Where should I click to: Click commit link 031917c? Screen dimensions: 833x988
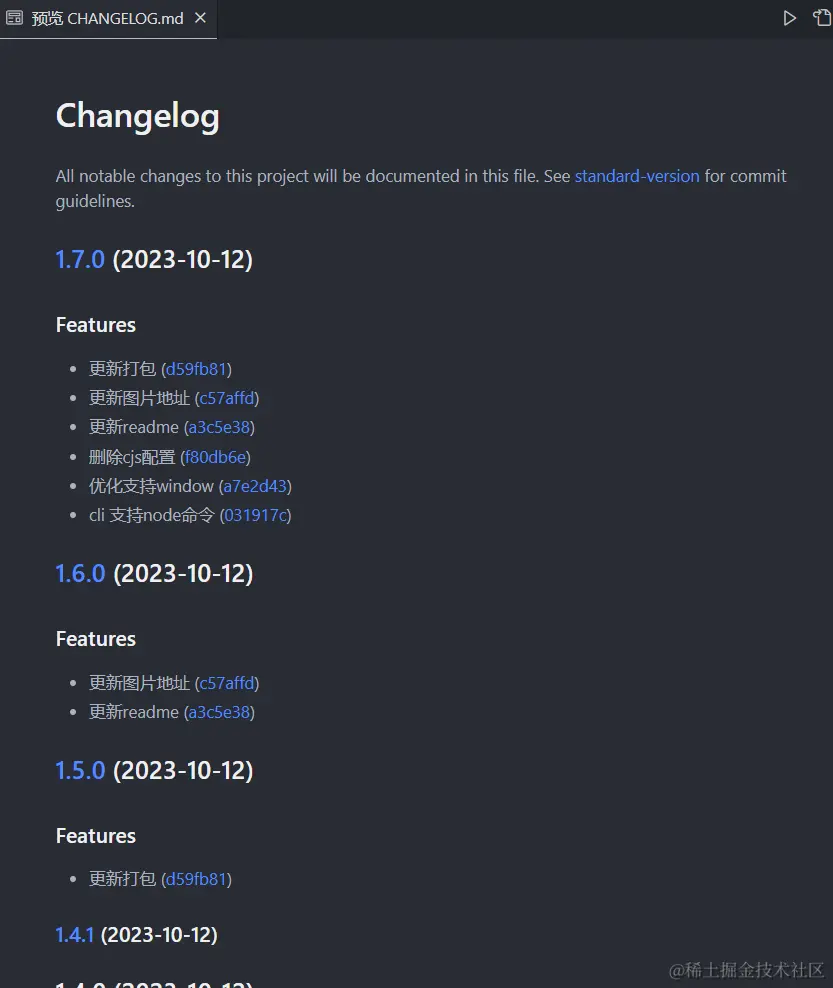(x=256, y=515)
